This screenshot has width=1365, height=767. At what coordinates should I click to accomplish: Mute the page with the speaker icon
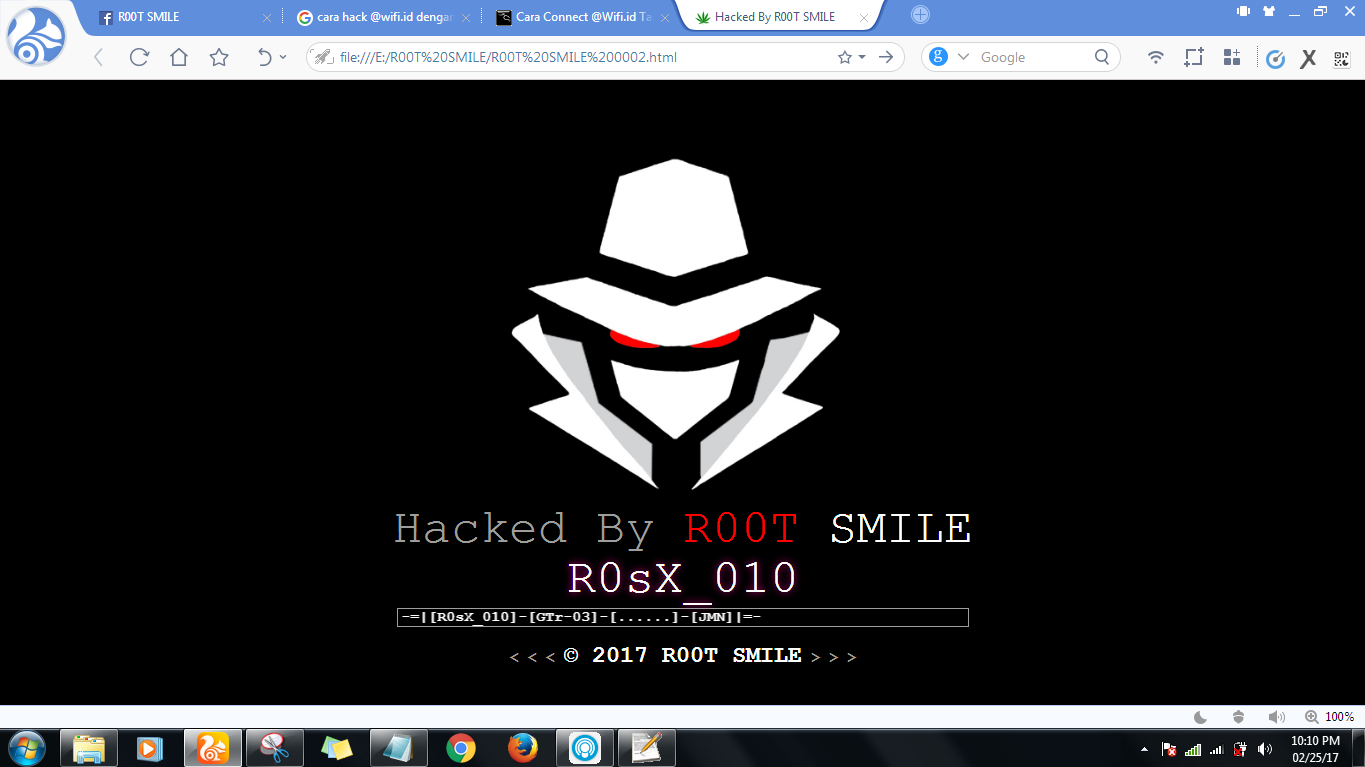(1276, 716)
